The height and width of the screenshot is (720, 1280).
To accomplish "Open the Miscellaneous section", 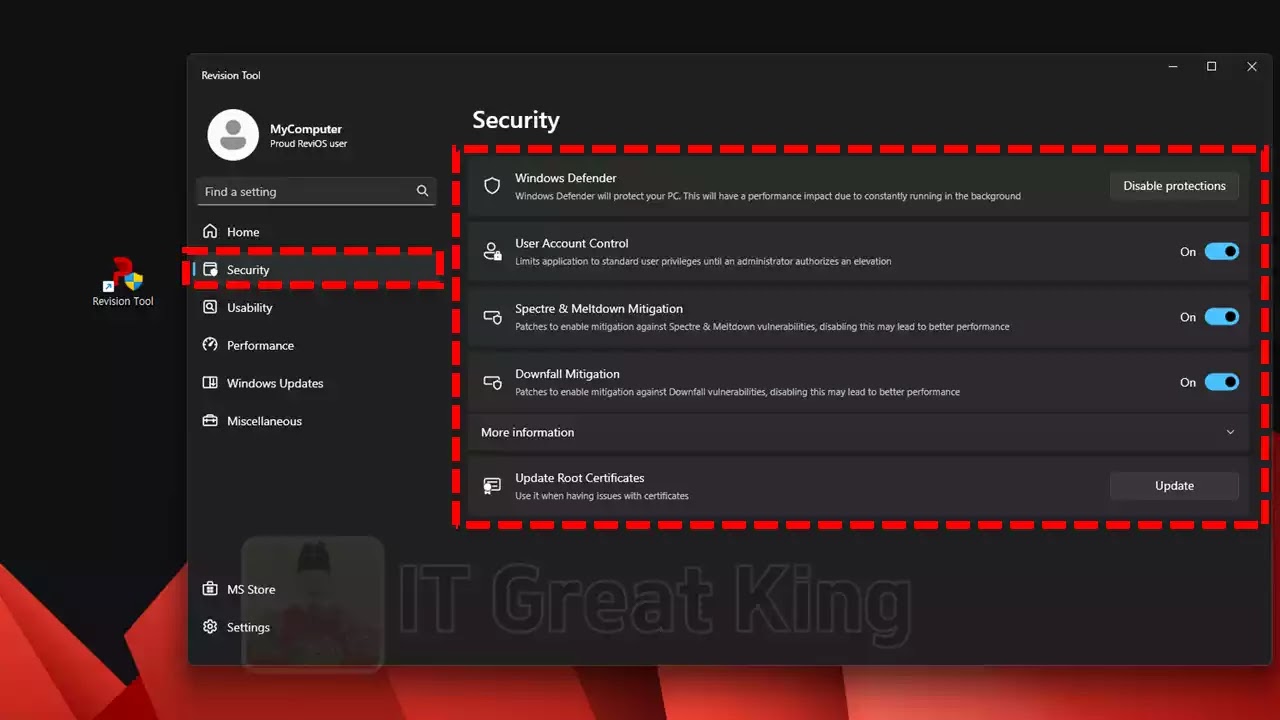I will click(316, 421).
